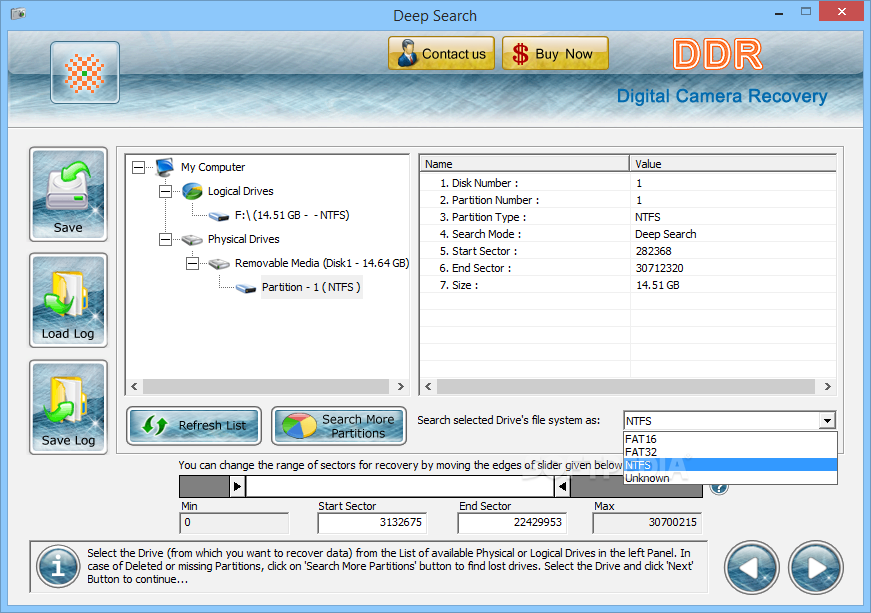
Task: Go to the next step arrow
Action: (x=815, y=567)
